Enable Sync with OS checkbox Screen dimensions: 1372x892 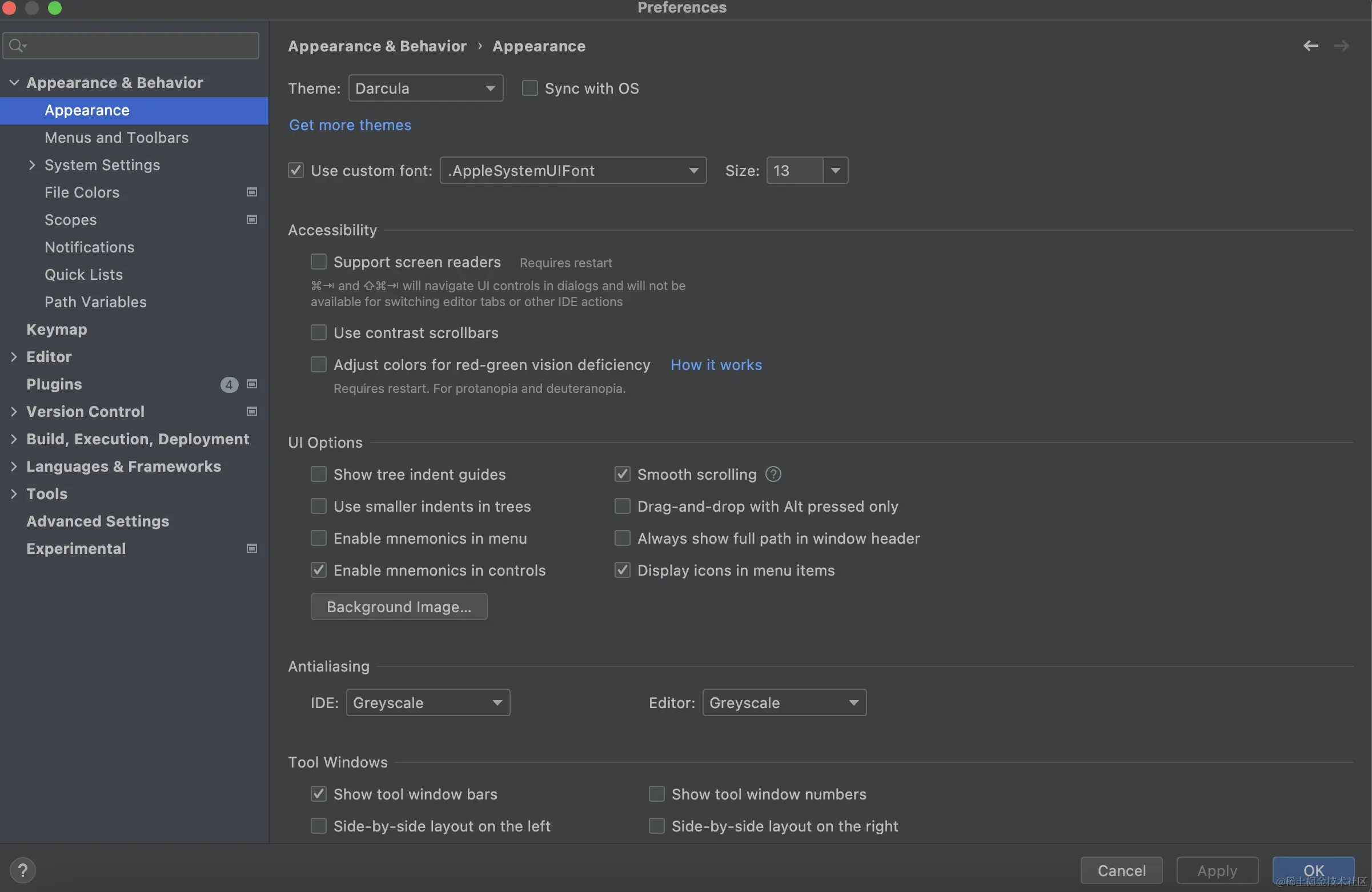point(529,88)
